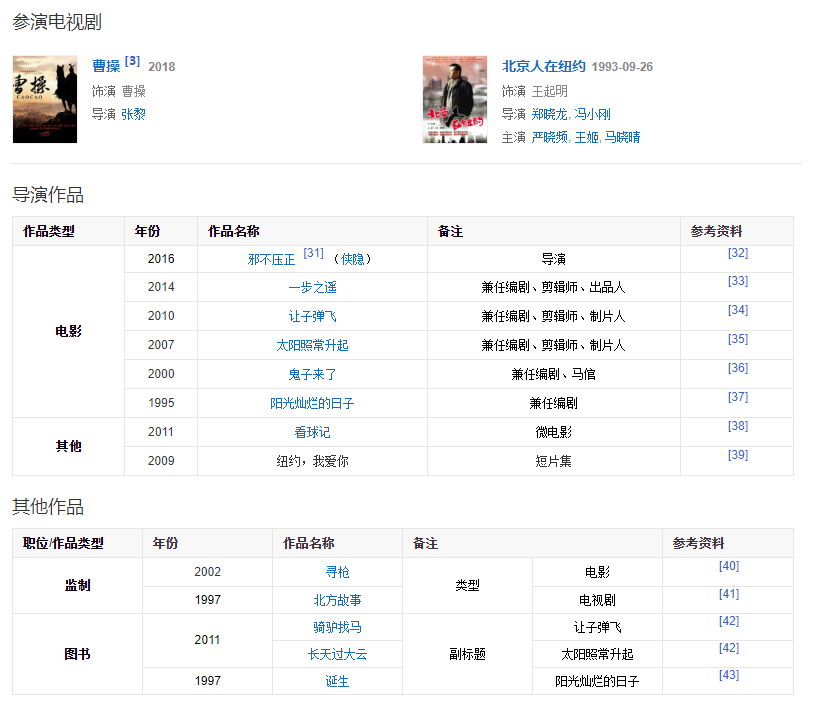Open the 骑驴找马 book link
820x710 pixels.
[337, 627]
